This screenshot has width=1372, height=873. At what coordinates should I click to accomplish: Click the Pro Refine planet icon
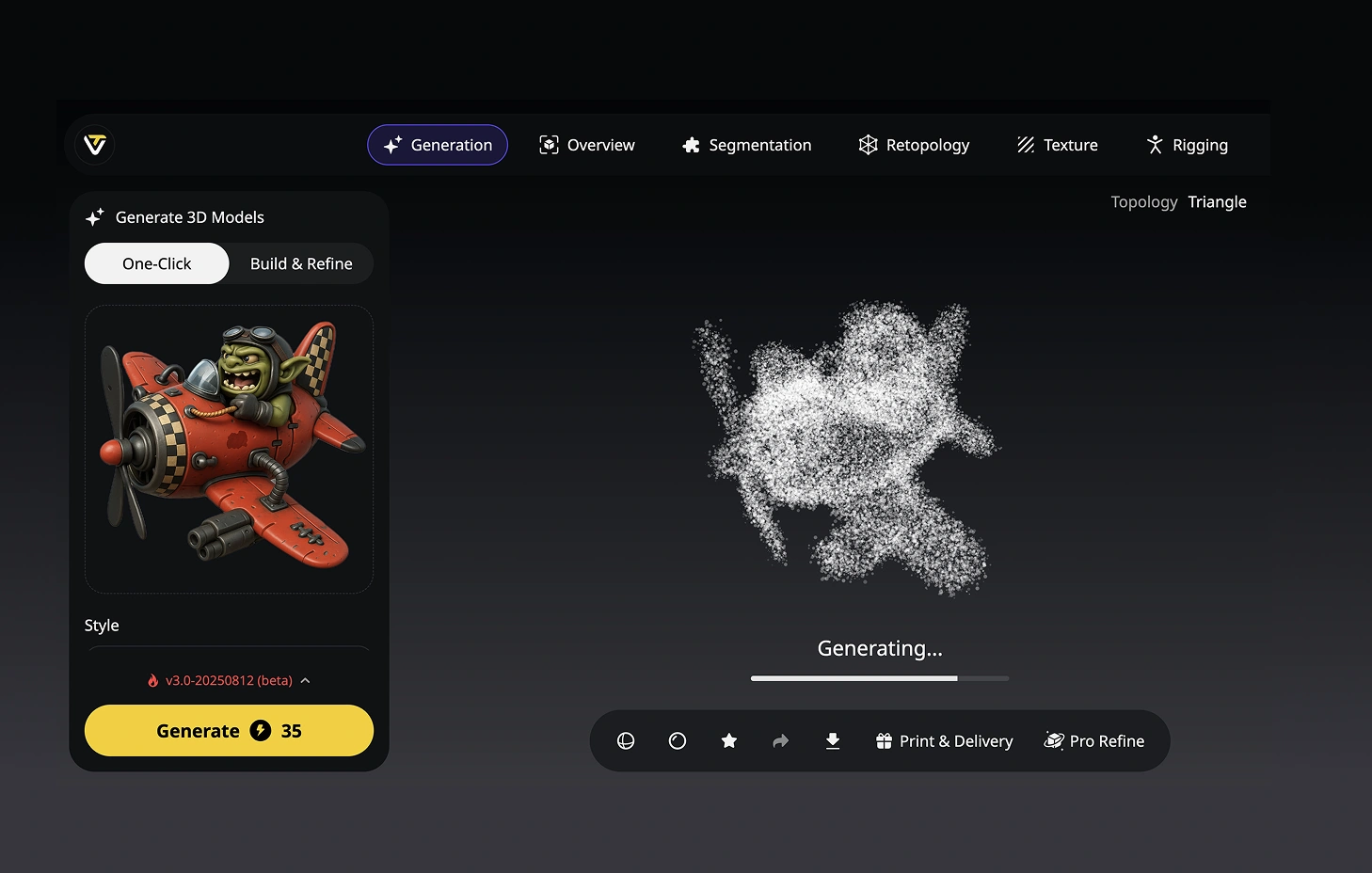[1054, 741]
